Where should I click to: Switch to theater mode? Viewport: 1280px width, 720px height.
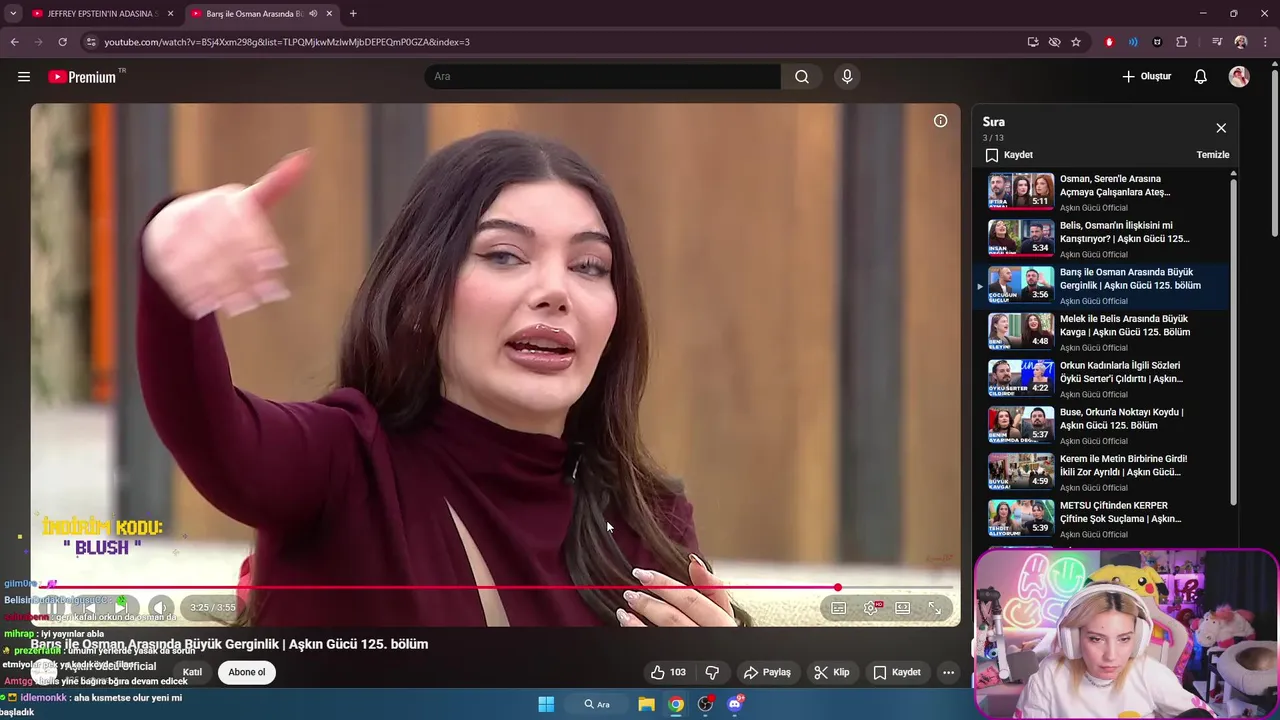coord(903,608)
